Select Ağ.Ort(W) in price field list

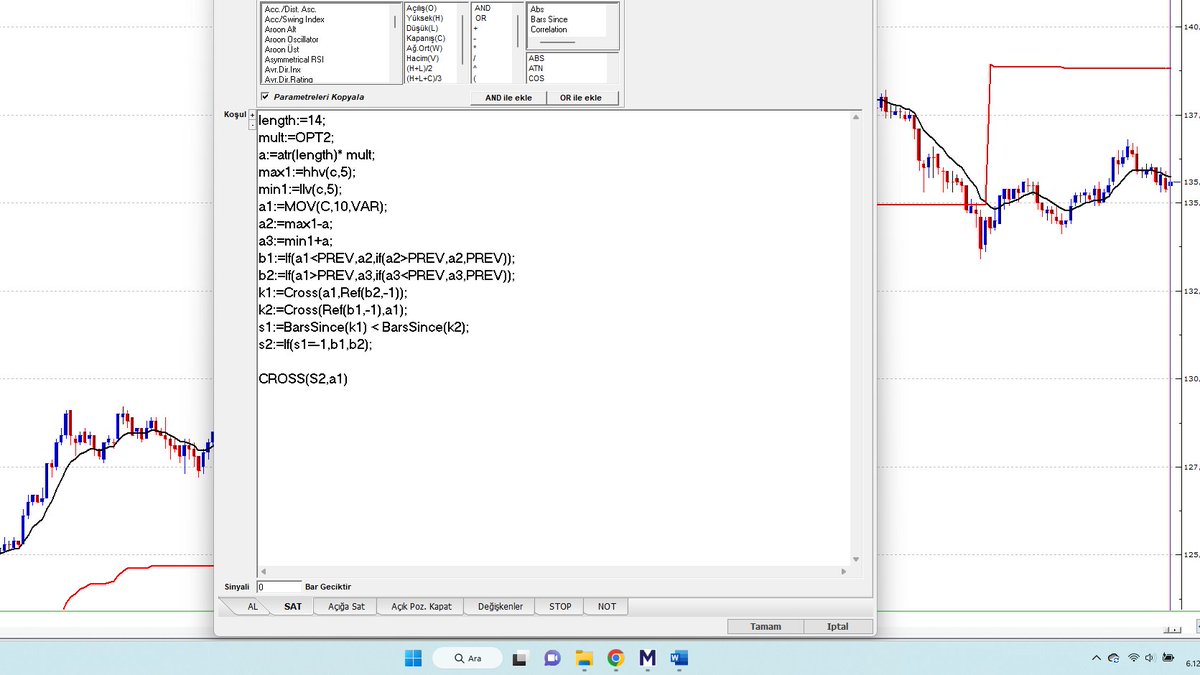(x=424, y=48)
